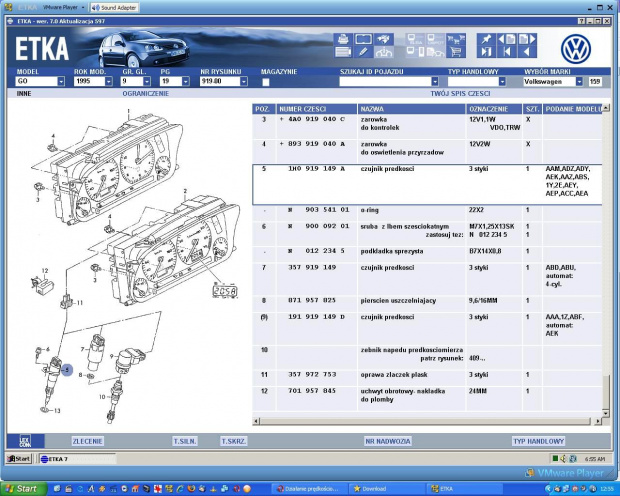Select part row 357 919 149
The width and height of the screenshot is (620, 496).
[427, 279]
